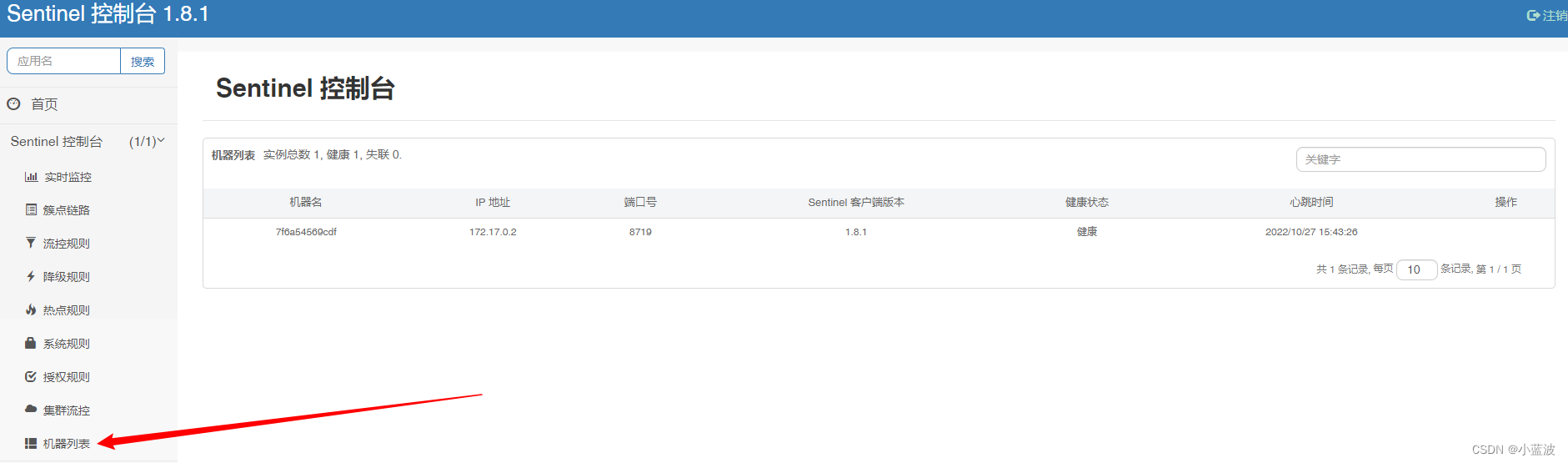Click the cloud icon for 集群流控
This screenshot has height=463, width=1568.
click(x=31, y=410)
